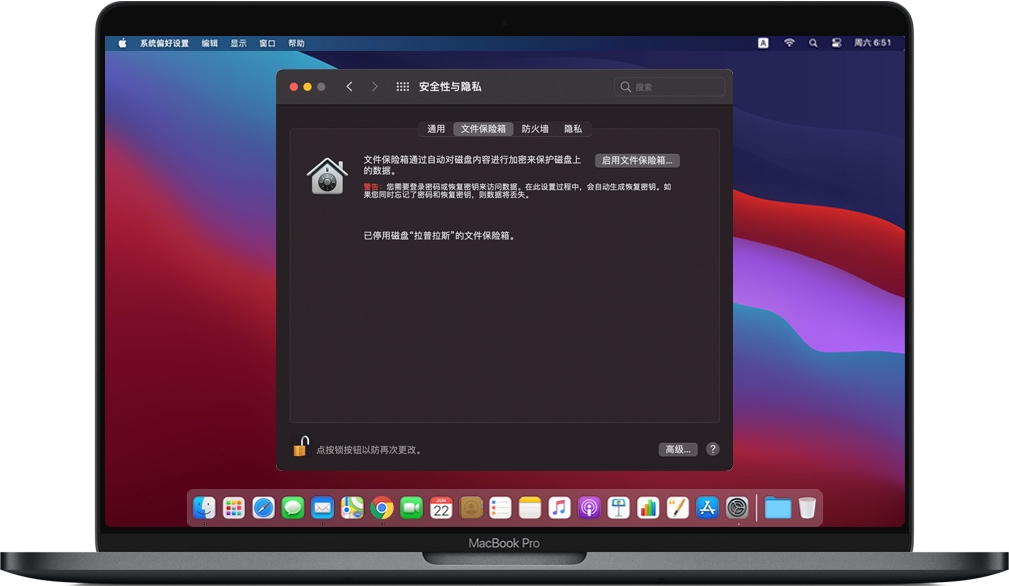Go forward using the right arrow
The height and width of the screenshot is (586, 1009).
tap(375, 86)
